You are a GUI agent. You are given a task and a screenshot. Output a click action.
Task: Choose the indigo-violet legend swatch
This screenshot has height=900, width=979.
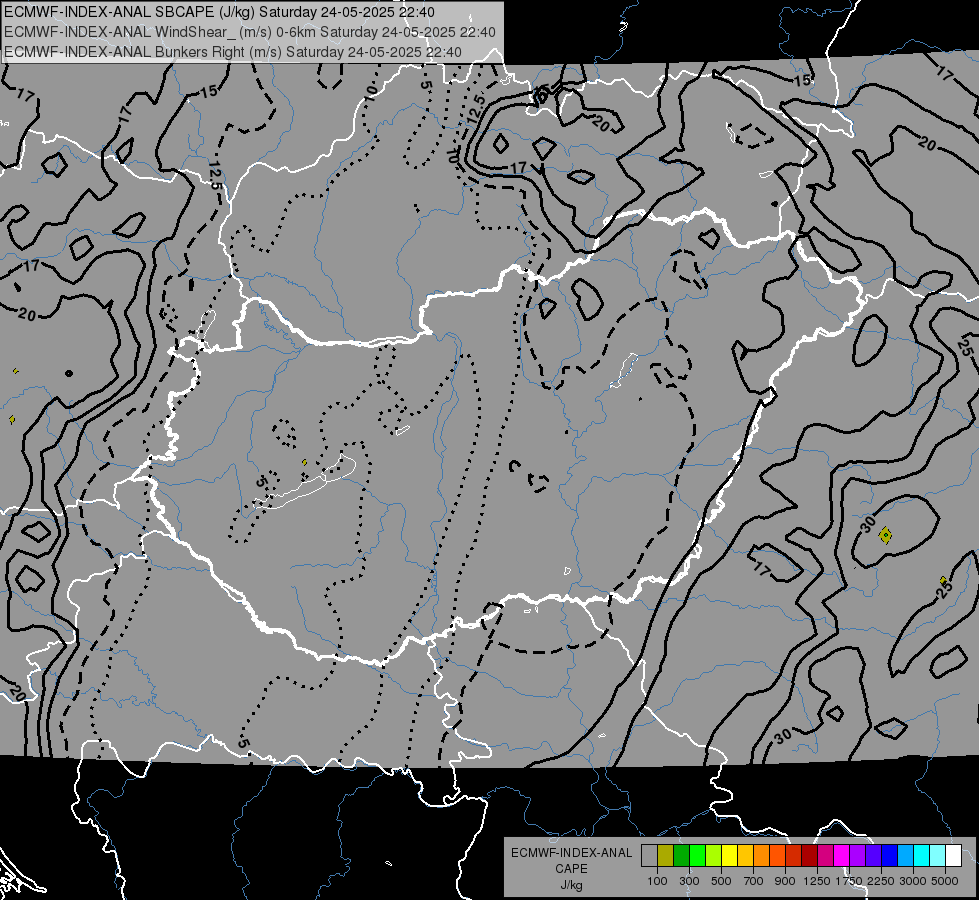[x=874, y=856]
